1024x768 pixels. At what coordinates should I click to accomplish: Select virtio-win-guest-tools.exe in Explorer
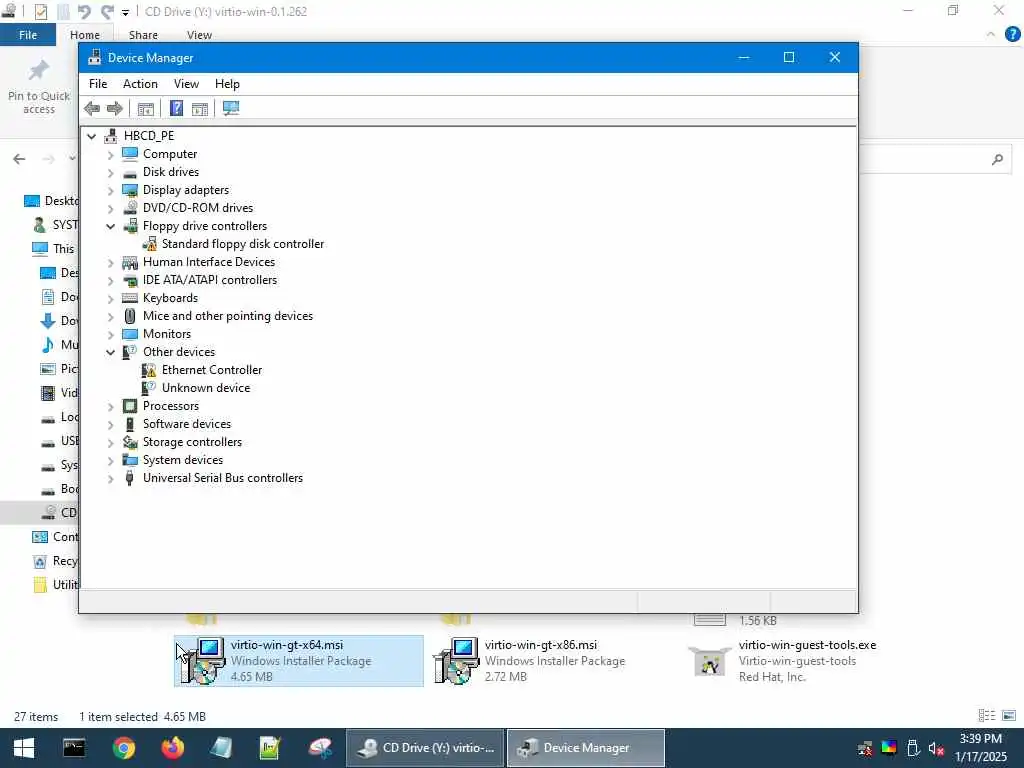(x=783, y=660)
